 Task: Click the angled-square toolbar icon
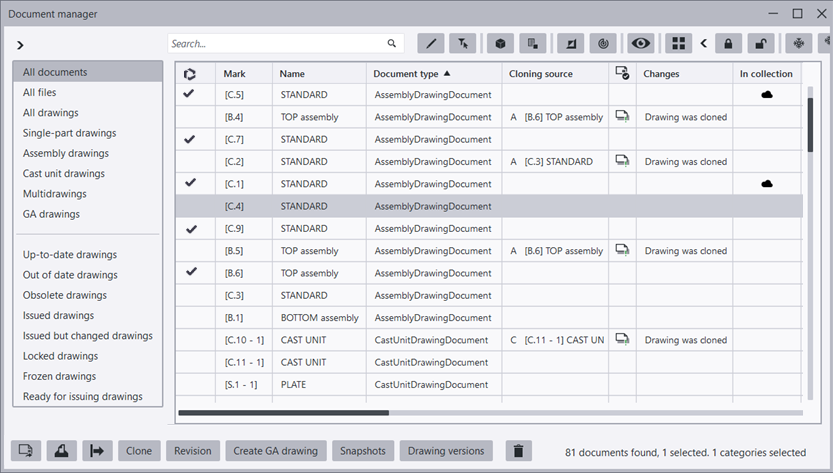pos(571,44)
